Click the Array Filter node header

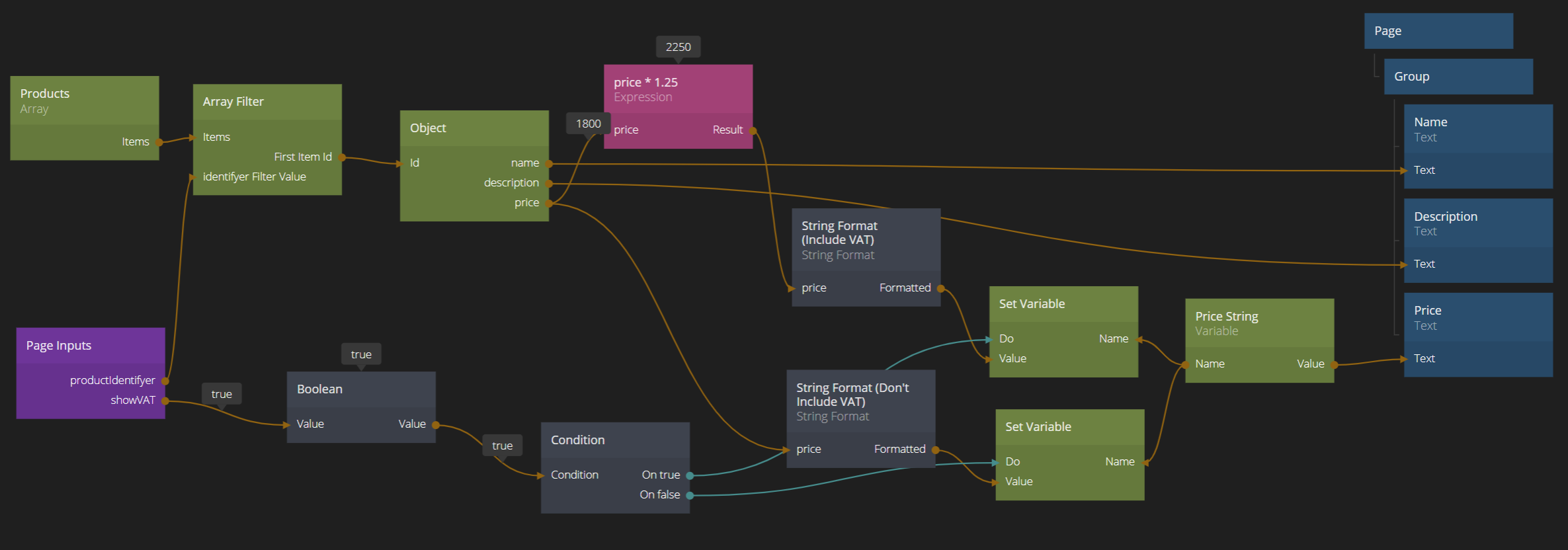pyautogui.click(x=267, y=102)
